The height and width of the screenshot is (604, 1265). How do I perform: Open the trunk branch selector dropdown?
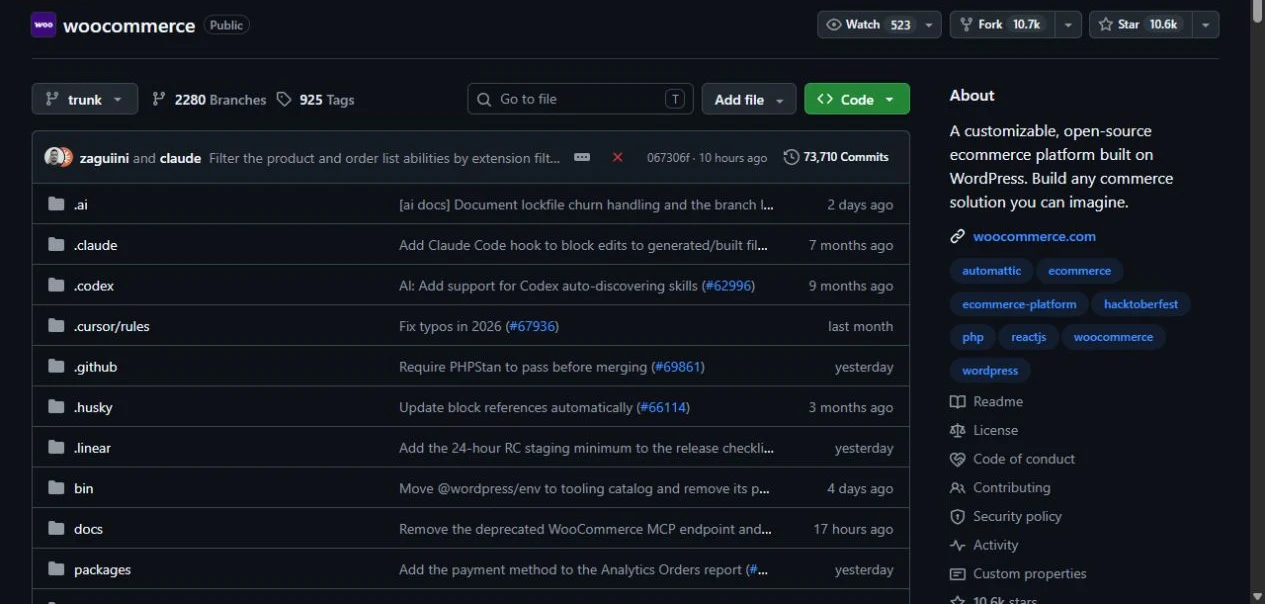(85, 99)
